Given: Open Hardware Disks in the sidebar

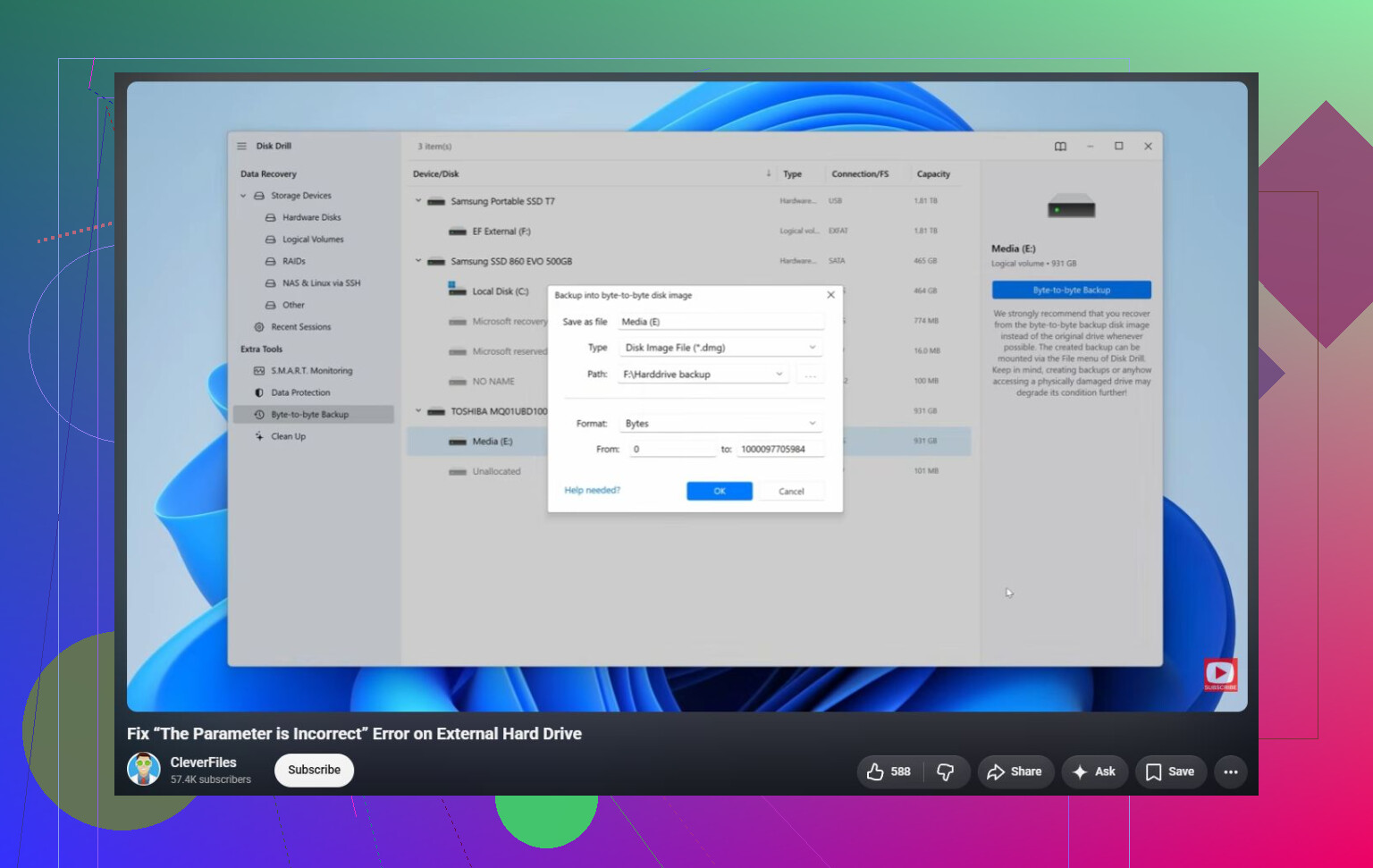Looking at the screenshot, I should point(312,217).
